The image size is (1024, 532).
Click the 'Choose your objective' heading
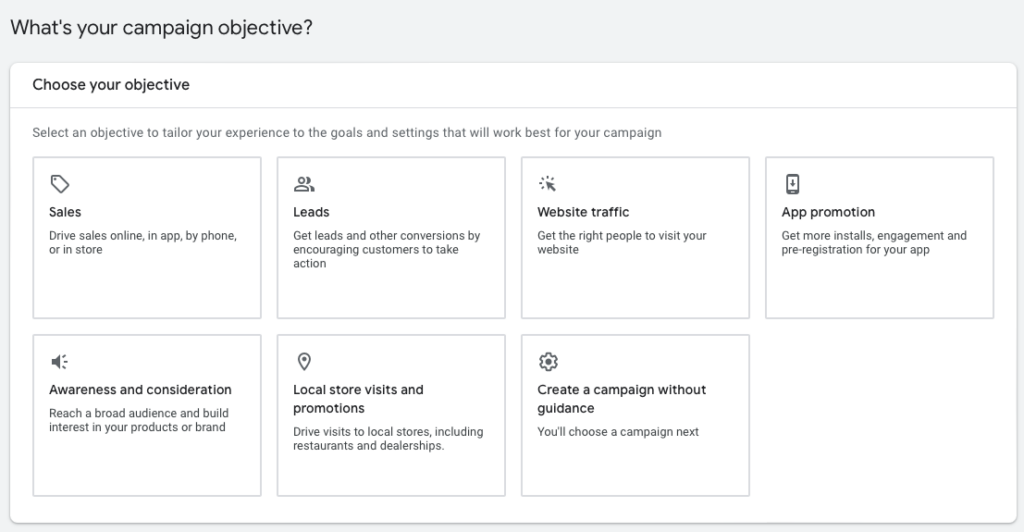111,85
